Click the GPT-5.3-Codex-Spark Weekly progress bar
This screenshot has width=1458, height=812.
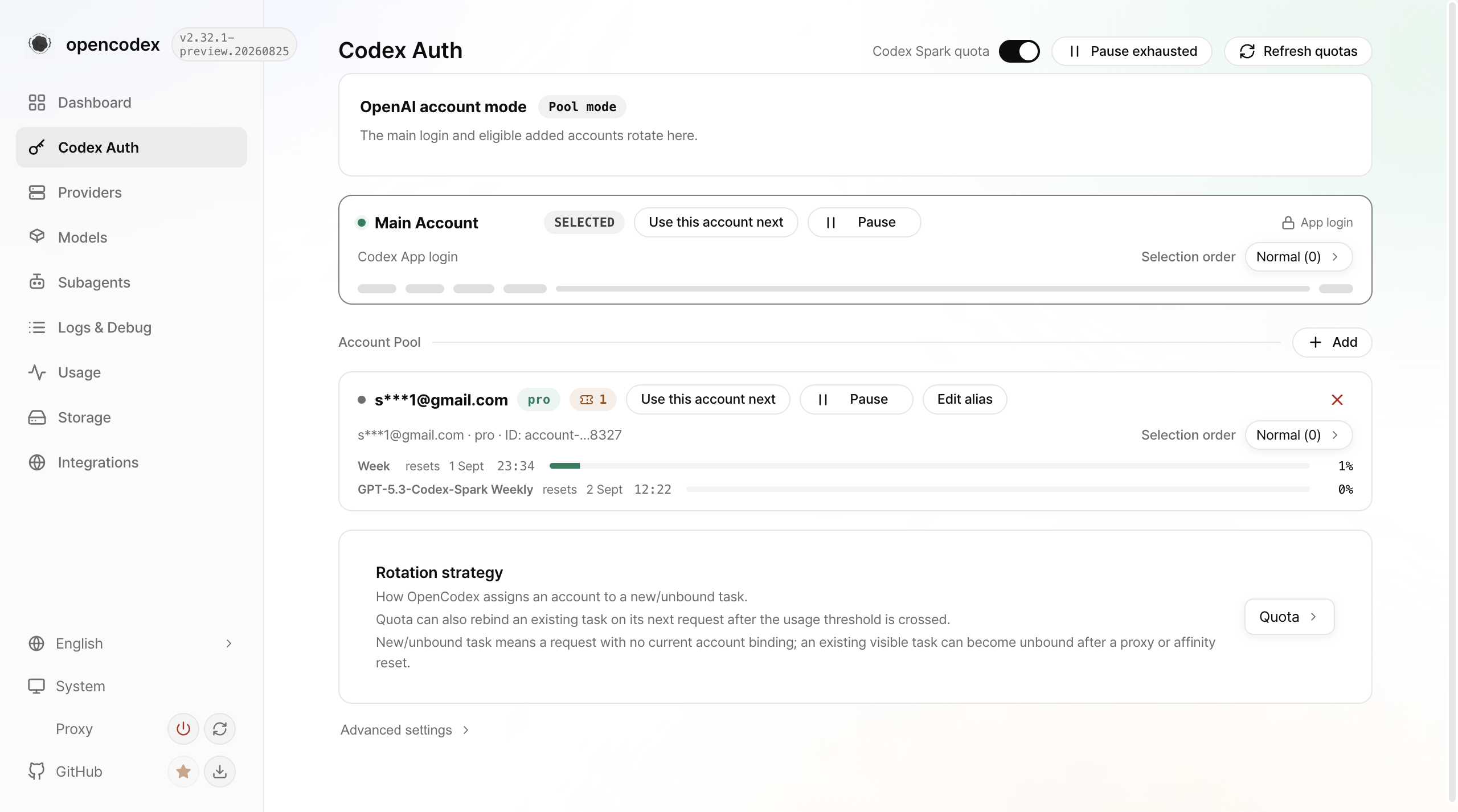998,489
